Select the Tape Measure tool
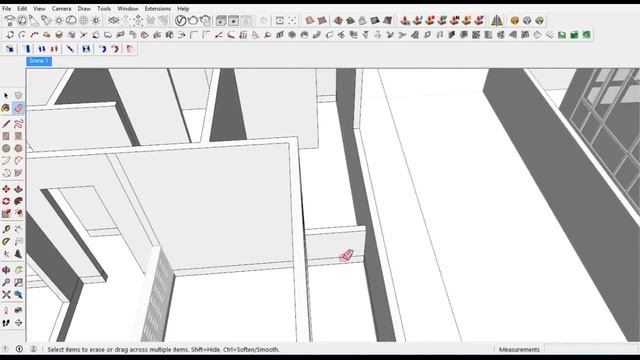This screenshot has height=360, width=640. coord(6,229)
